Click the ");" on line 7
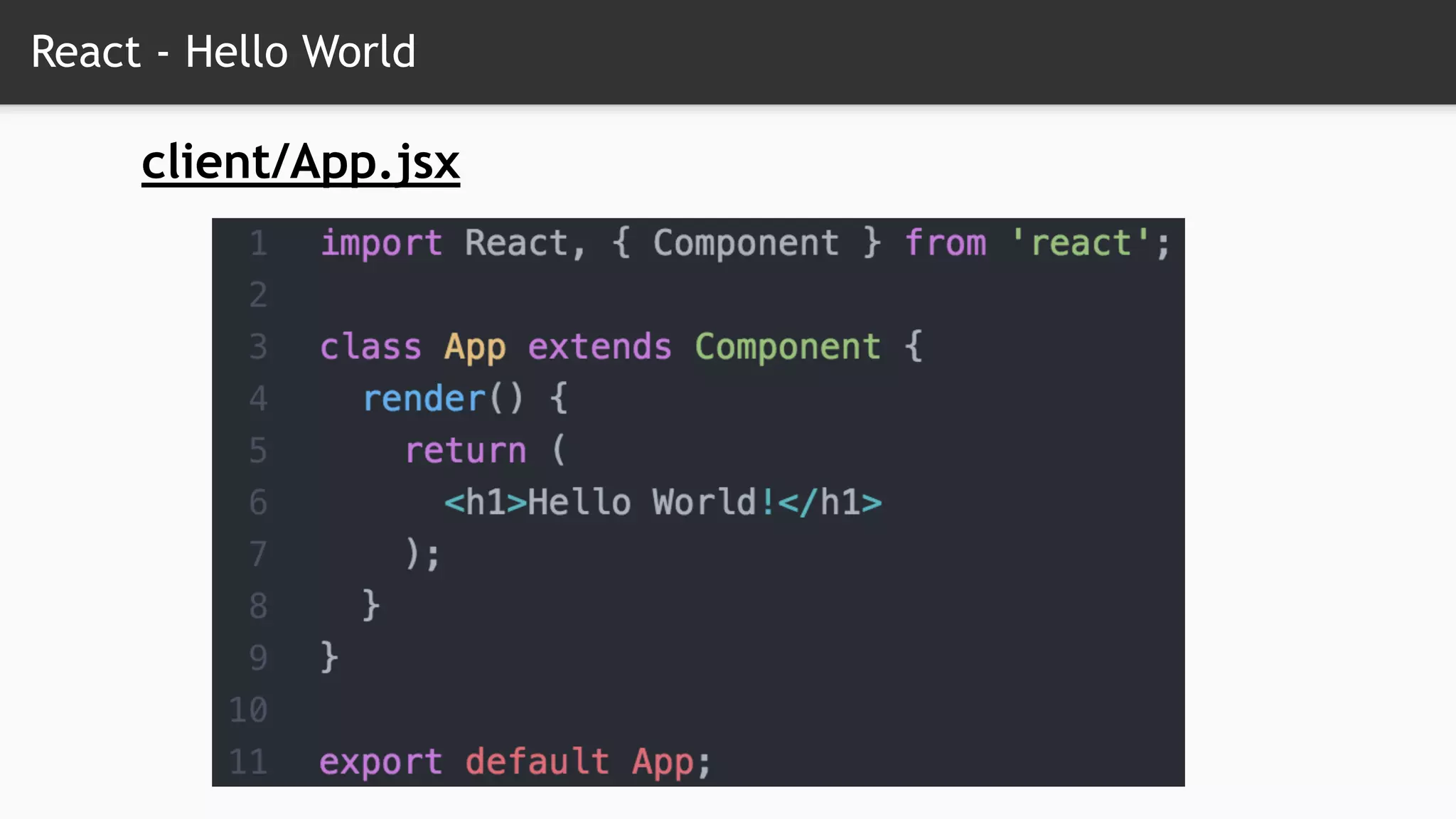 point(423,554)
